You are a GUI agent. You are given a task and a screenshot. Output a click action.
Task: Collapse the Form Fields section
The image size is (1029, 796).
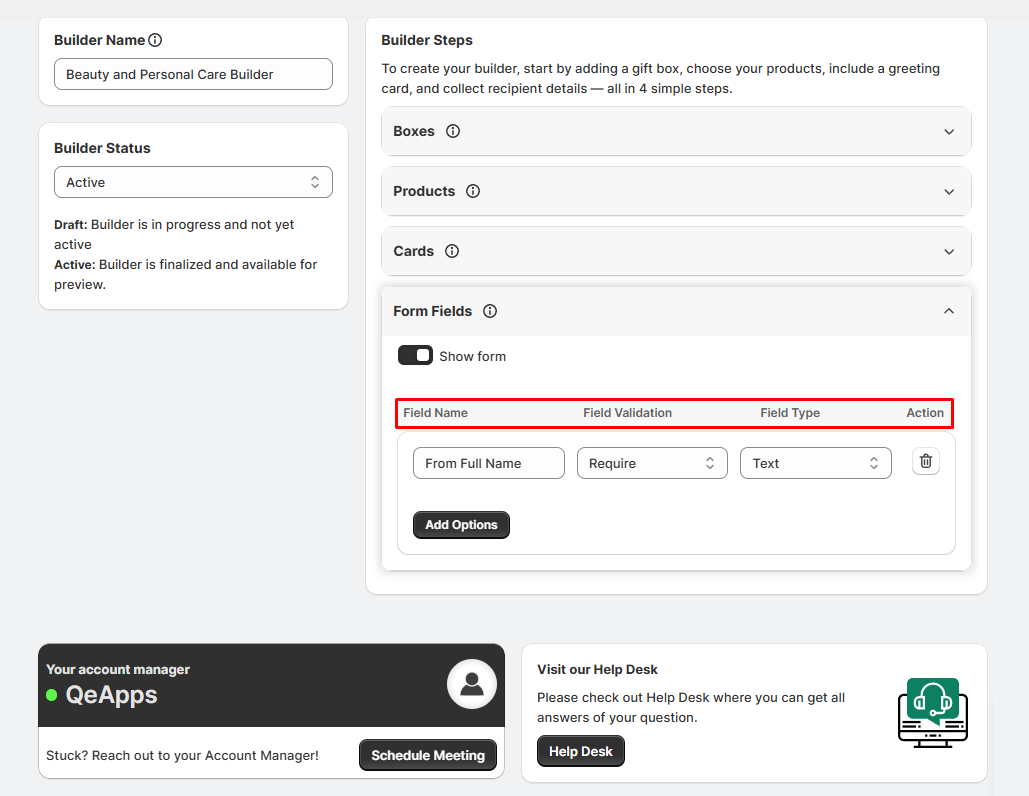[949, 311]
